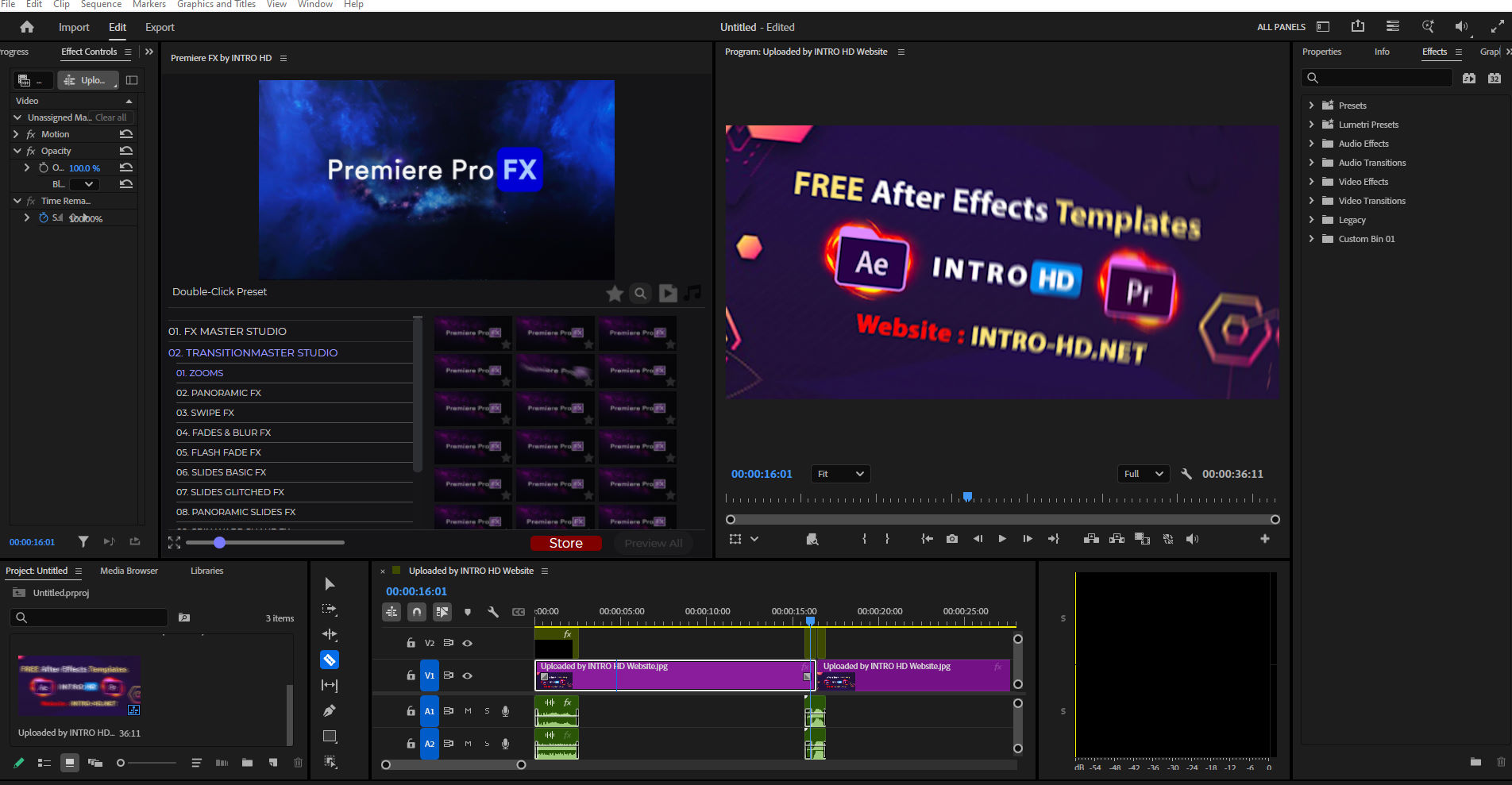Select the Slip tool
The image size is (1512, 785).
330,685
